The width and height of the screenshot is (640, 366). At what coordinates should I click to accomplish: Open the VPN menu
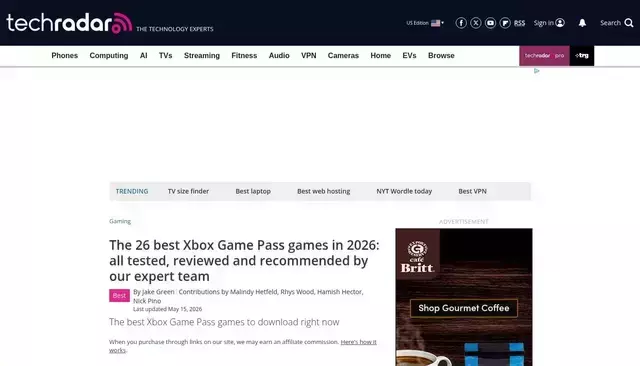tap(309, 55)
